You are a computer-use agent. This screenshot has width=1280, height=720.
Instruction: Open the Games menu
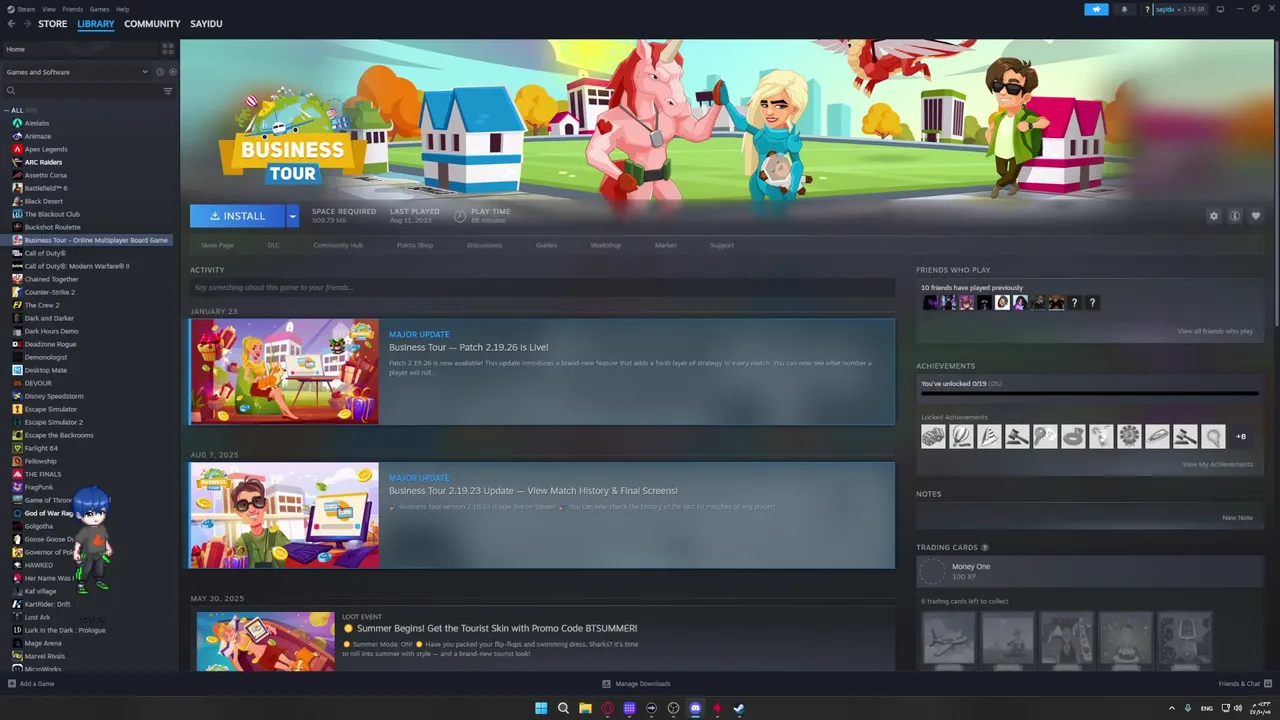(x=99, y=9)
